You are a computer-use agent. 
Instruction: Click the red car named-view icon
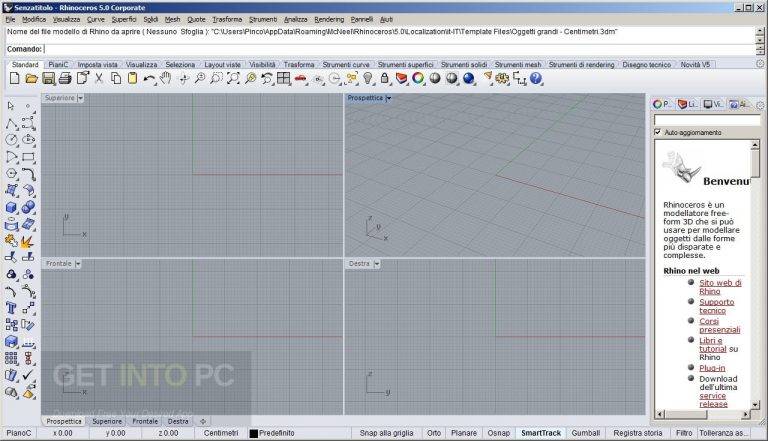click(x=301, y=78)
